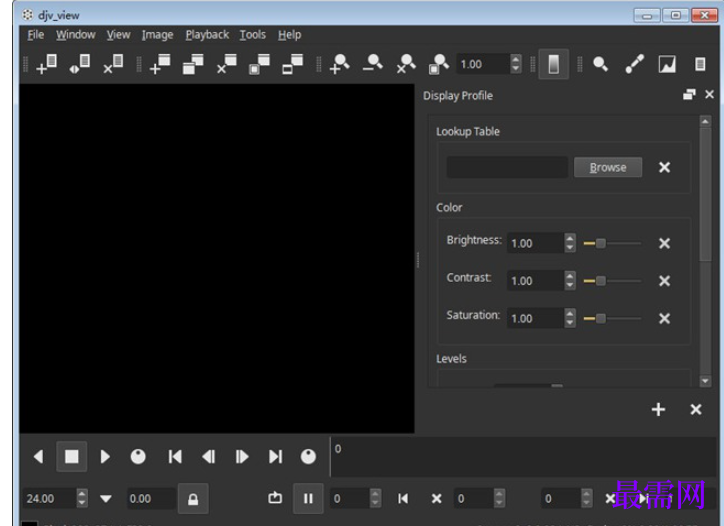Toggle the display profile toolbar button
The width and height of the screenshot is (724, 526).
[553, 64]
